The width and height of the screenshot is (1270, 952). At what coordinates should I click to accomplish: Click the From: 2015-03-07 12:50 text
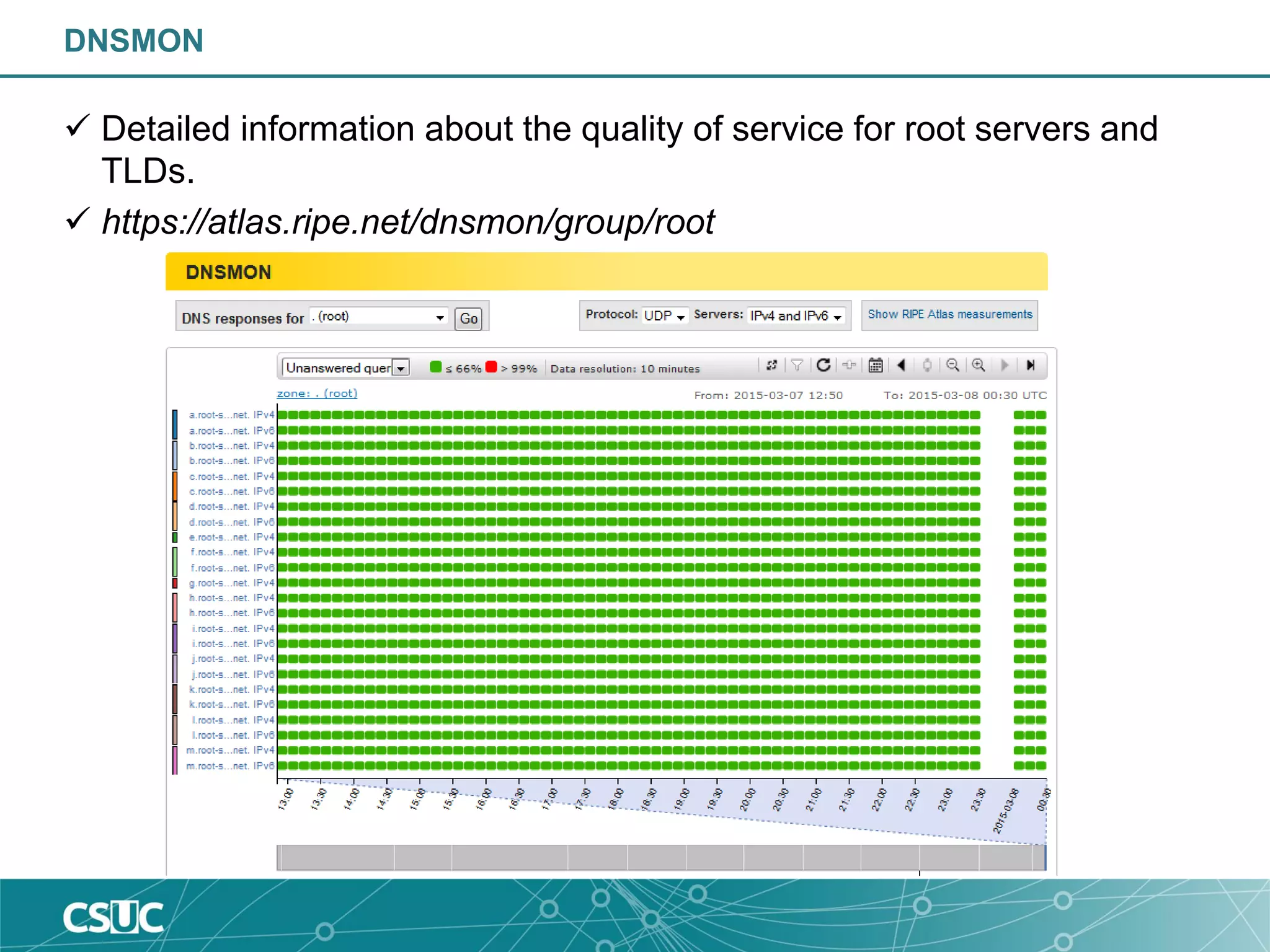click(x=768, y=395)
